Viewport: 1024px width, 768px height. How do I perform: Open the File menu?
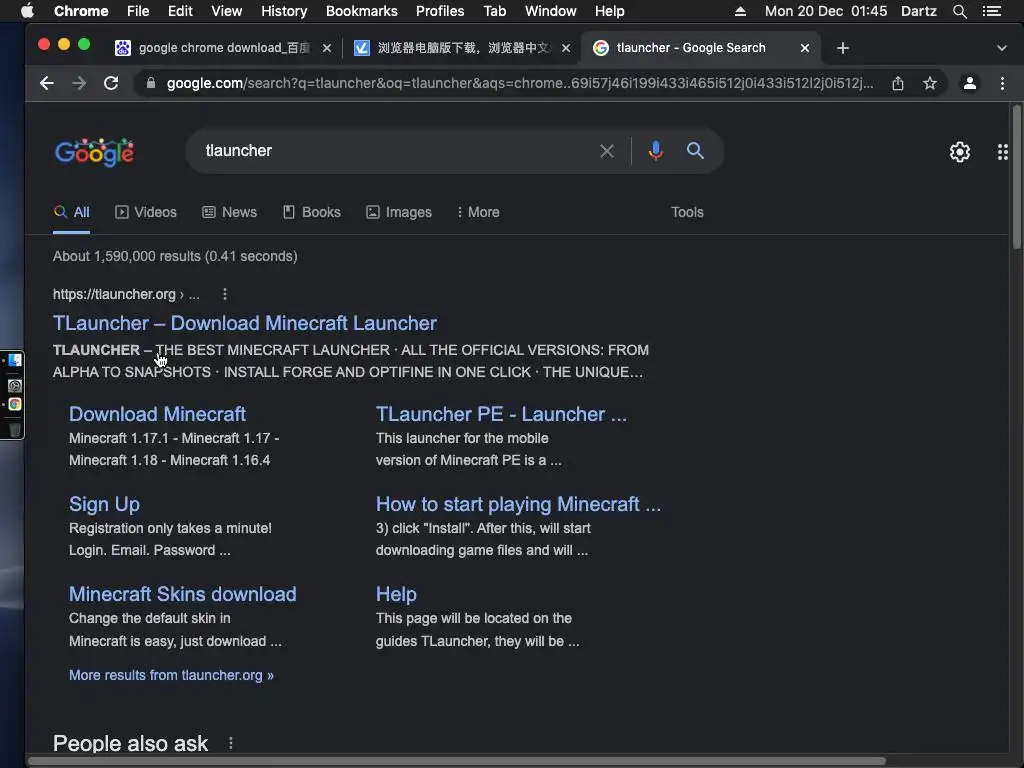point(138,11)
